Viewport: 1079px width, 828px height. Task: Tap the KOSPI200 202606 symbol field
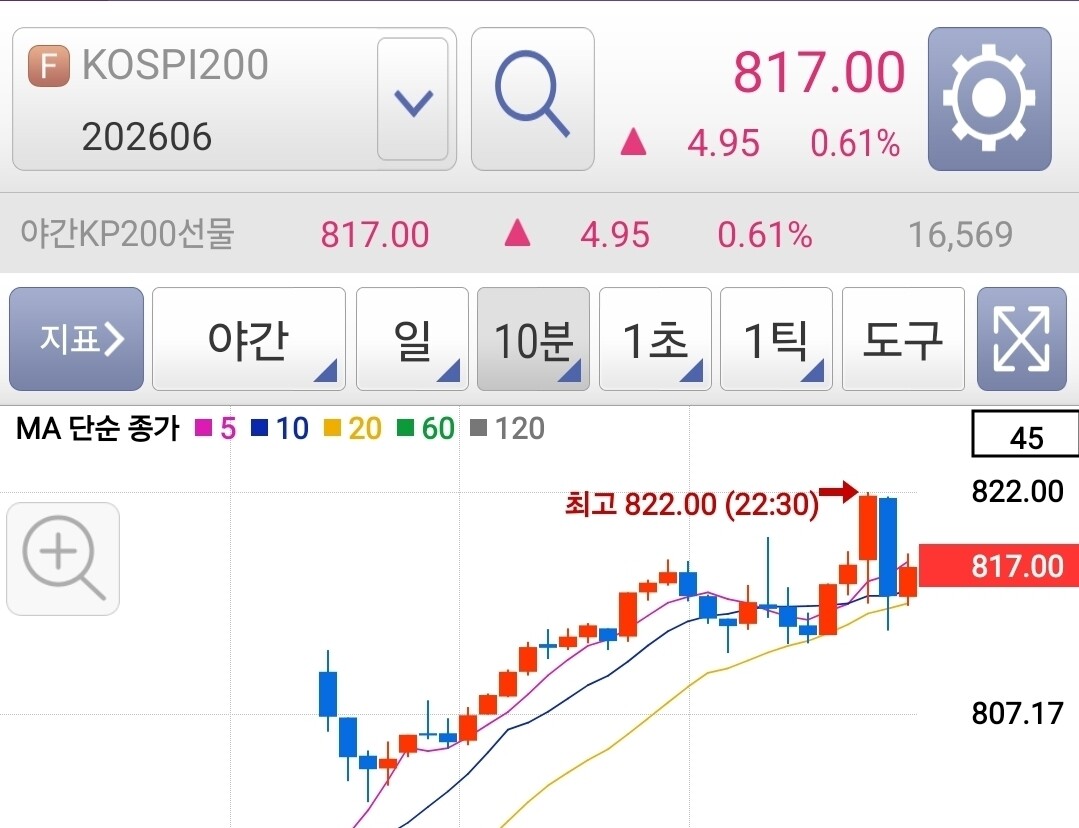(234, 99)
